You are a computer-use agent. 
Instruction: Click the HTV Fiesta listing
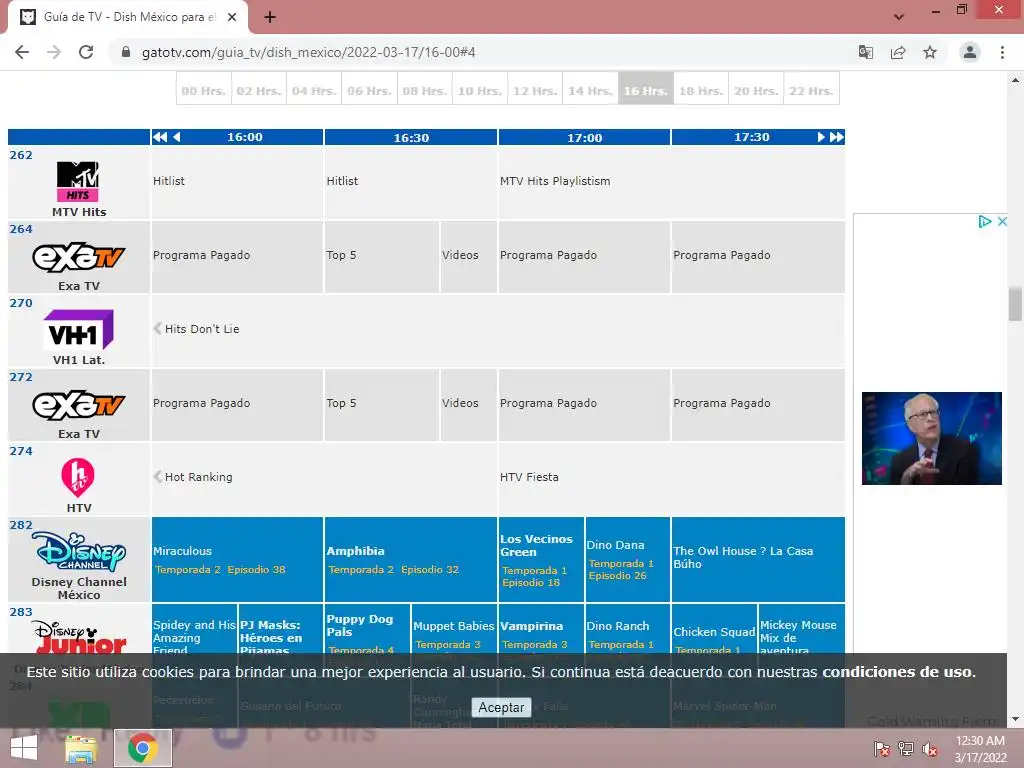(529, 477)
